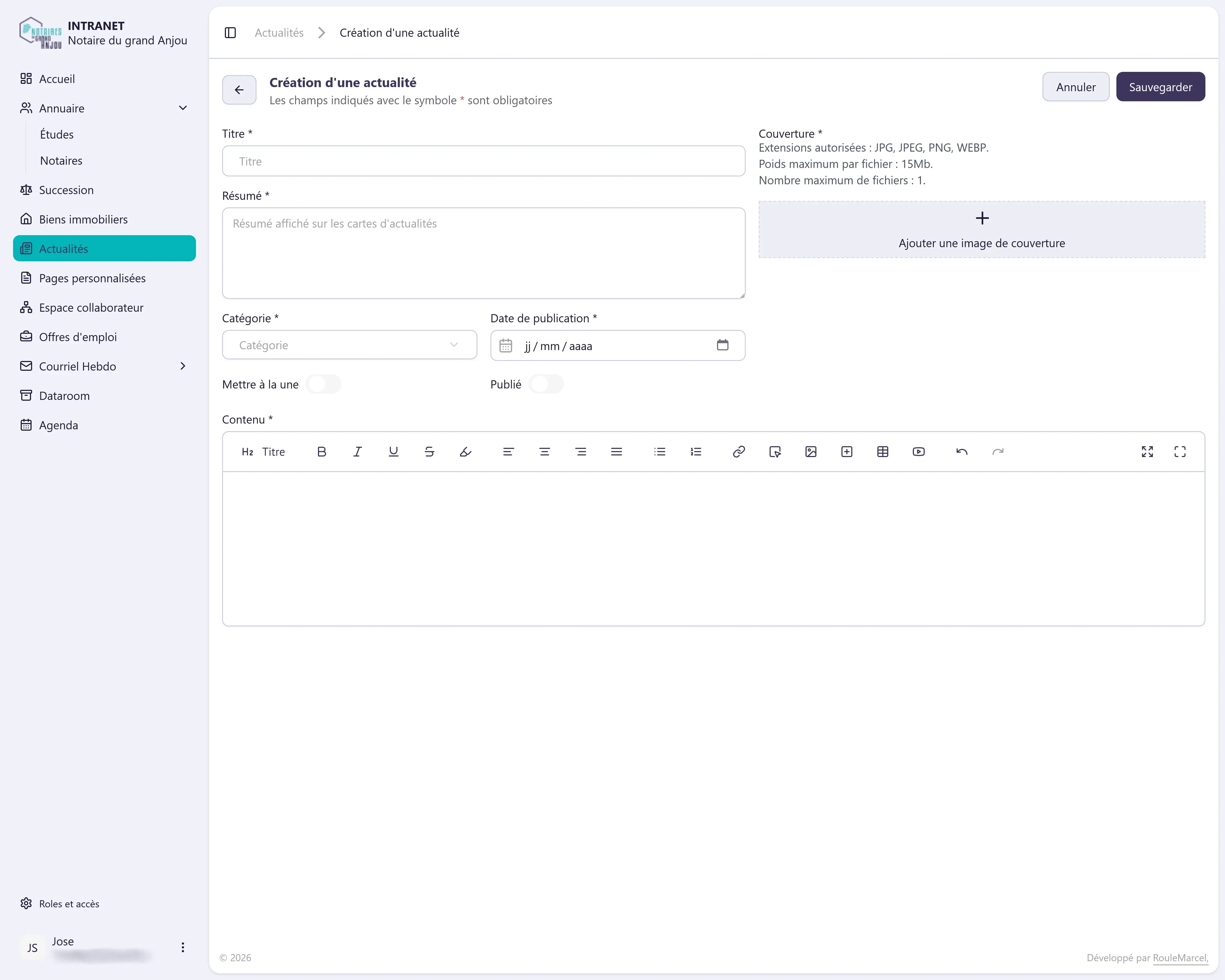The image size is (1225, 980).
Task: Open the Catégorie dropdown
Action: point(350,345)
